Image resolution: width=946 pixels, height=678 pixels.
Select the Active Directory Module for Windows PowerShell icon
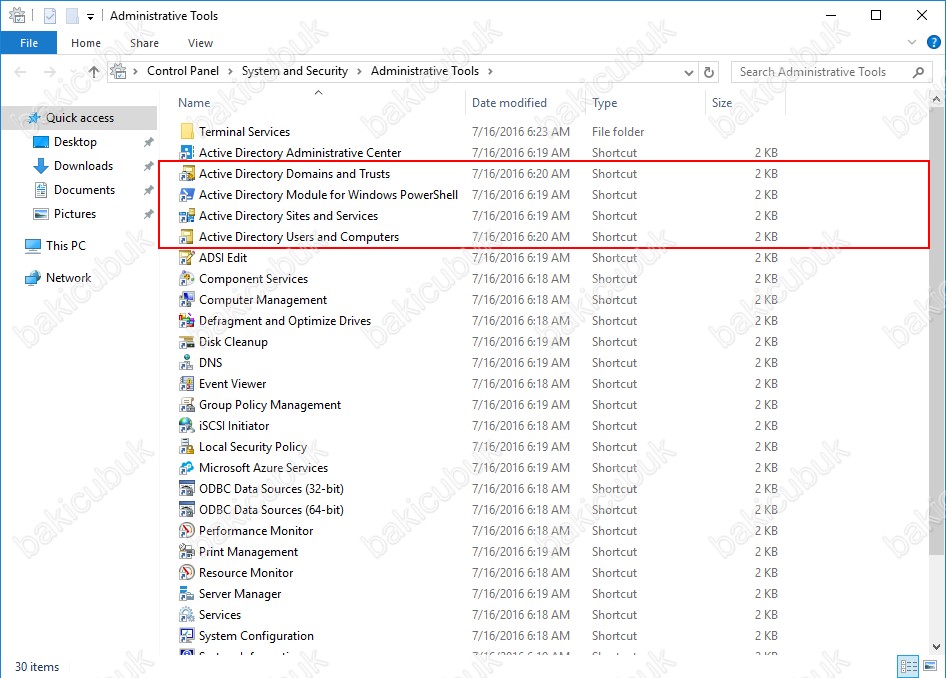click(187, 195)
